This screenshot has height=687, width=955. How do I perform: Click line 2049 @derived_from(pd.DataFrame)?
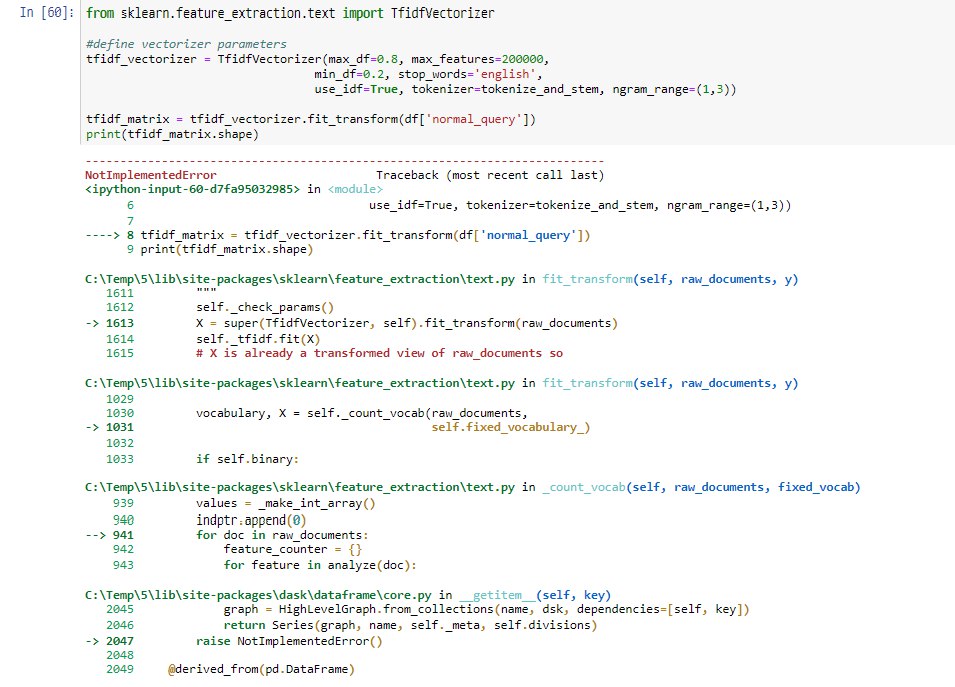click(261, 669)
